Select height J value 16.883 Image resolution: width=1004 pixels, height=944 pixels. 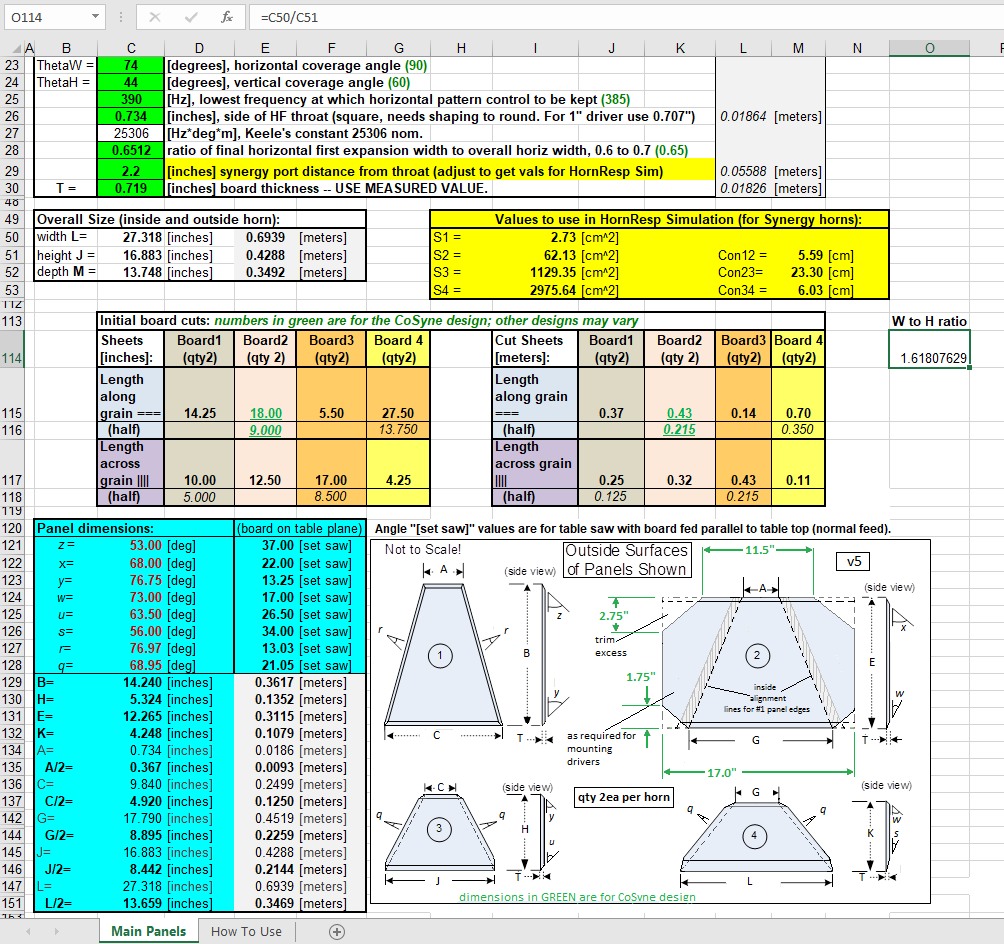click(x=131, y=256)
